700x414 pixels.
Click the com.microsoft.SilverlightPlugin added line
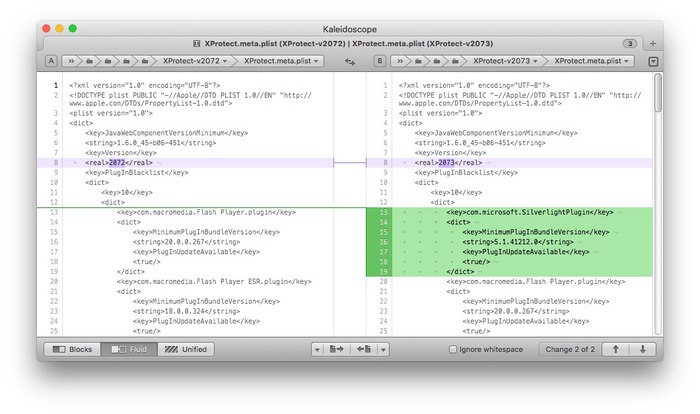[529, 212]
